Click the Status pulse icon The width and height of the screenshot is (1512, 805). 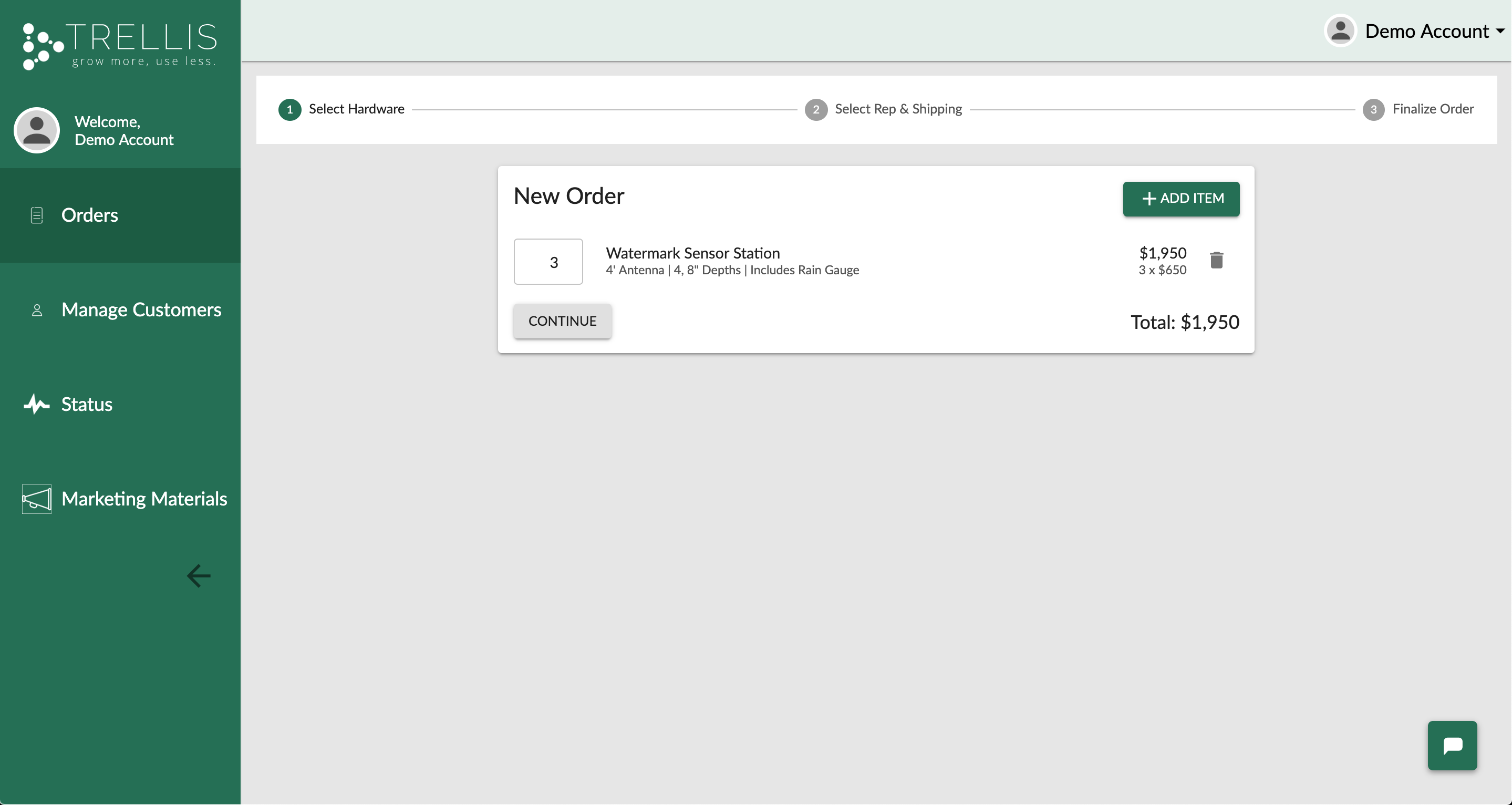point(36,404)
